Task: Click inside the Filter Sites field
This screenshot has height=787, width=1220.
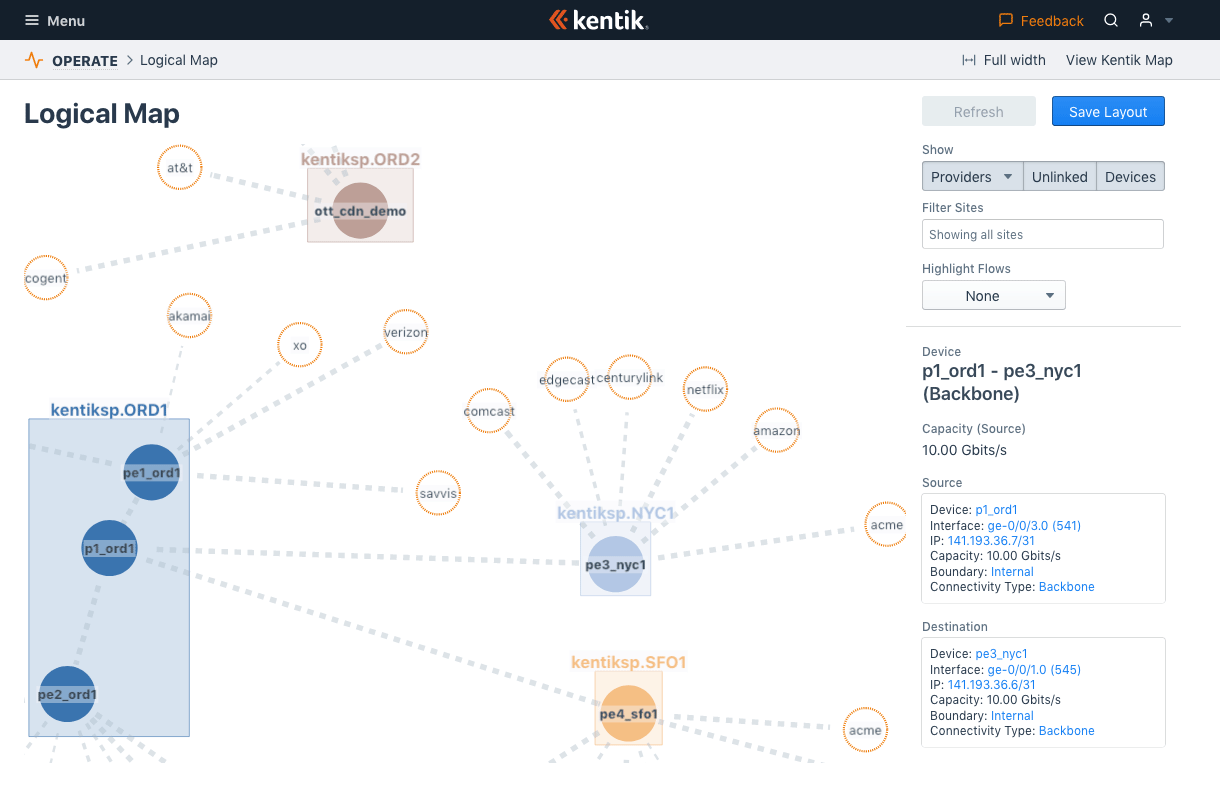Action: pyautogui.click(x=1042, y=233)
